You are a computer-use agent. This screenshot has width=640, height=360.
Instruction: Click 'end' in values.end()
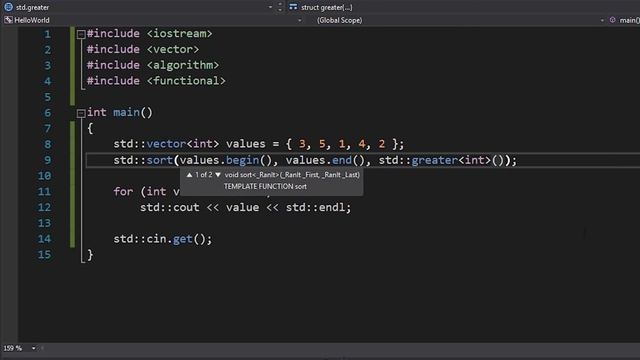[342, 160]
